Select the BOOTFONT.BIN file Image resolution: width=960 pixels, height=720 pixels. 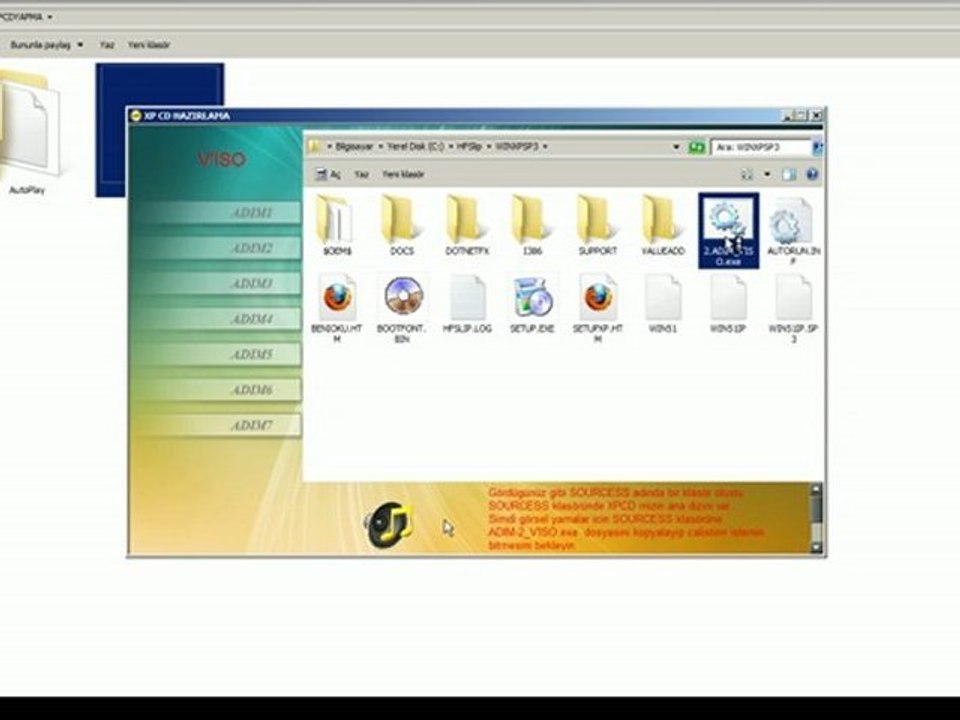coord(402,308)
